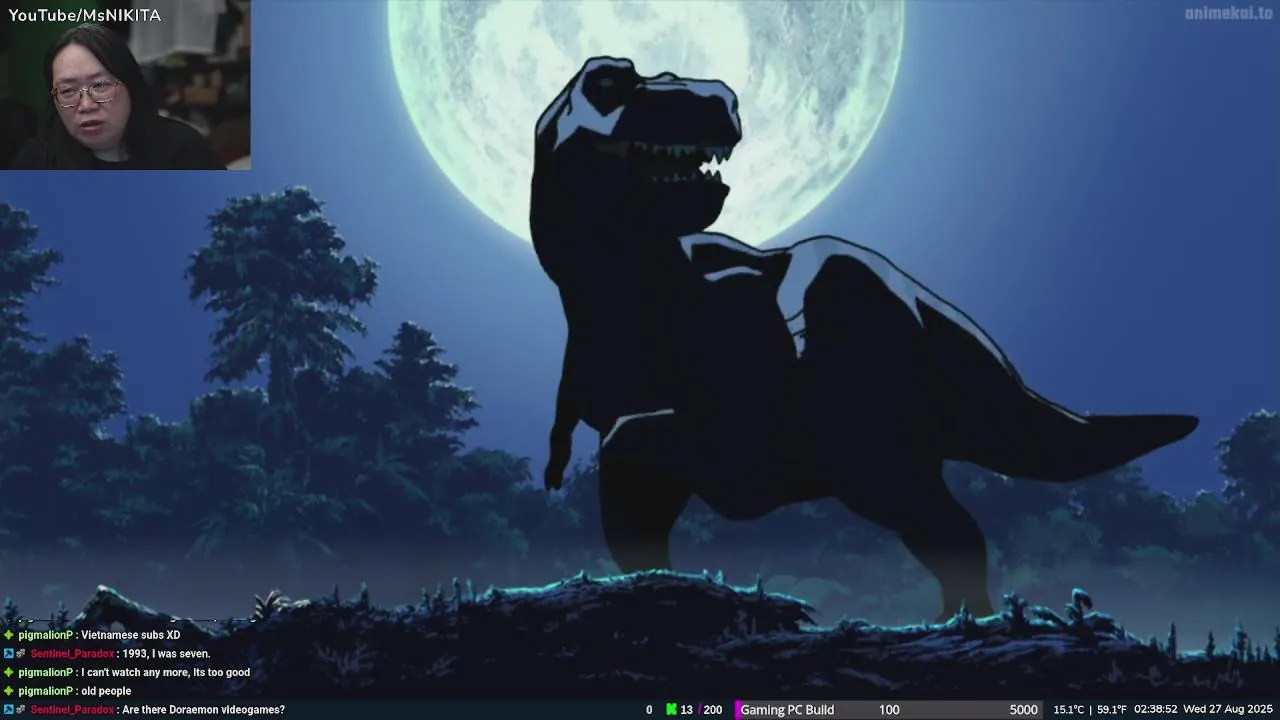The height and width of the screenshot is (720, 1280).
Task: Click pigmalionP username on "old people" row
Action: click(x=45, y=691)
